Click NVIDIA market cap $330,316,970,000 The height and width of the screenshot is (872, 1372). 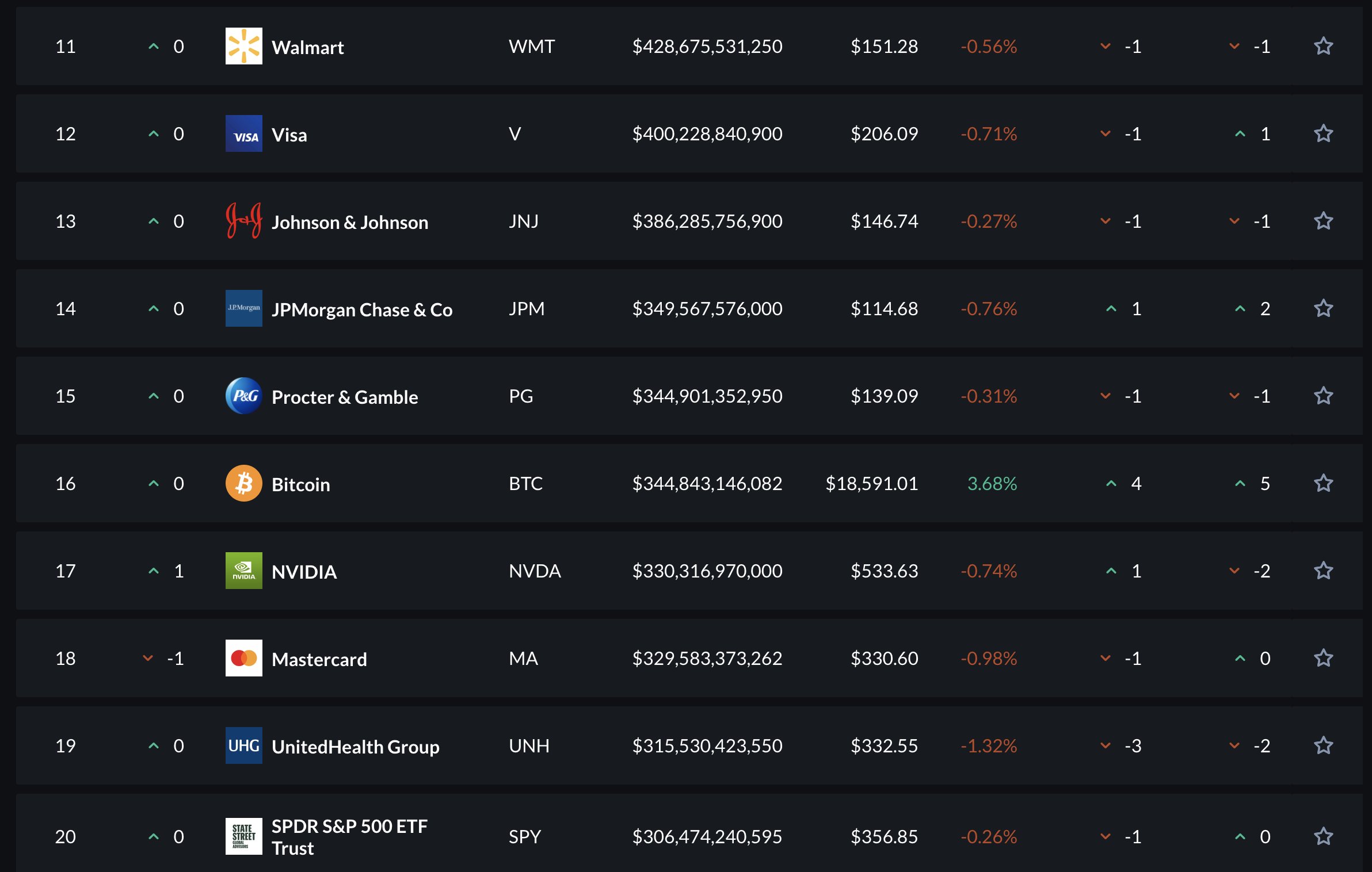tap(707, 571)
